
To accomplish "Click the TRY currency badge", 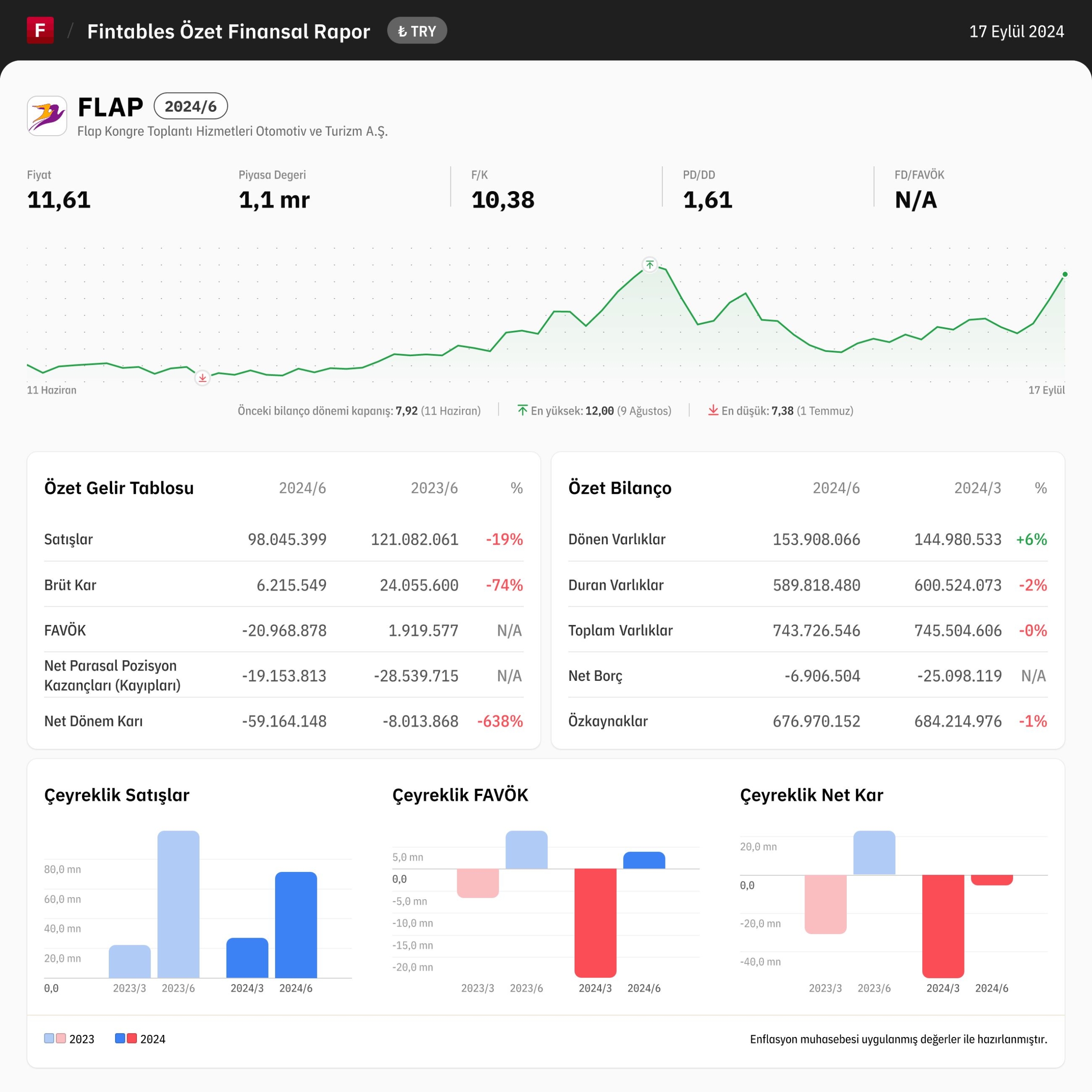I will click(417, 31).
